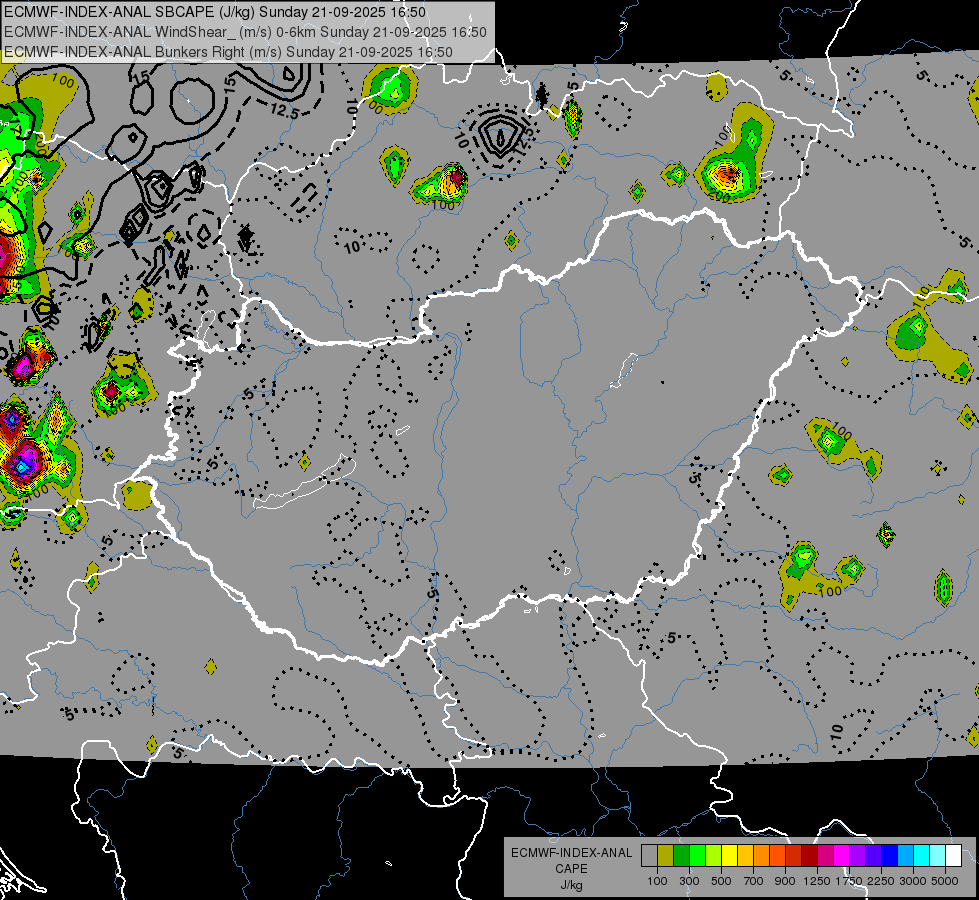
Task: Click the J/kg unit label in legend
Action: pos(571,885)
